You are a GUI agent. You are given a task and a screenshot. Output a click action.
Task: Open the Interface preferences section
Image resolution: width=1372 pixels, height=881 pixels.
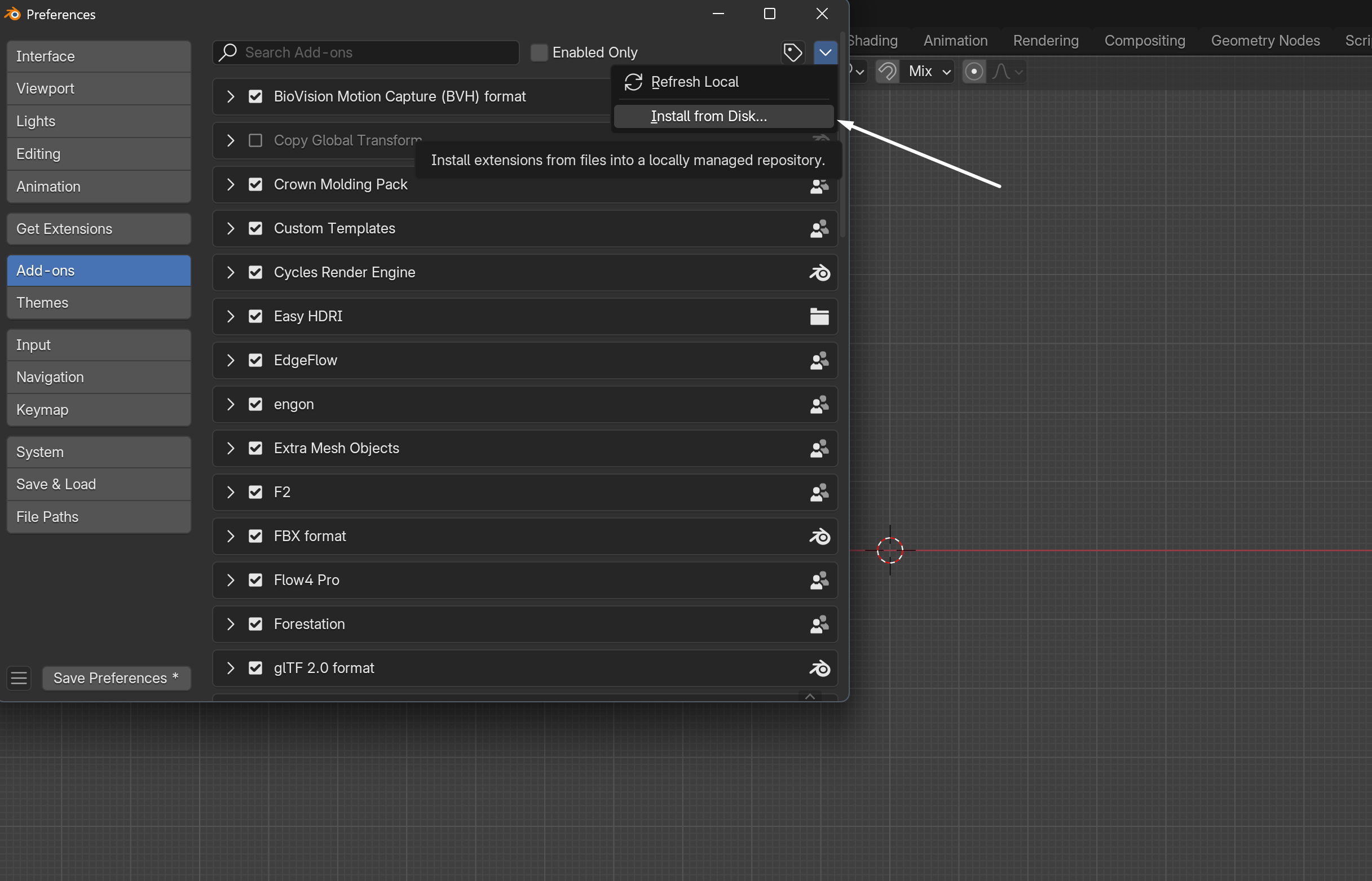pos(99,56)
